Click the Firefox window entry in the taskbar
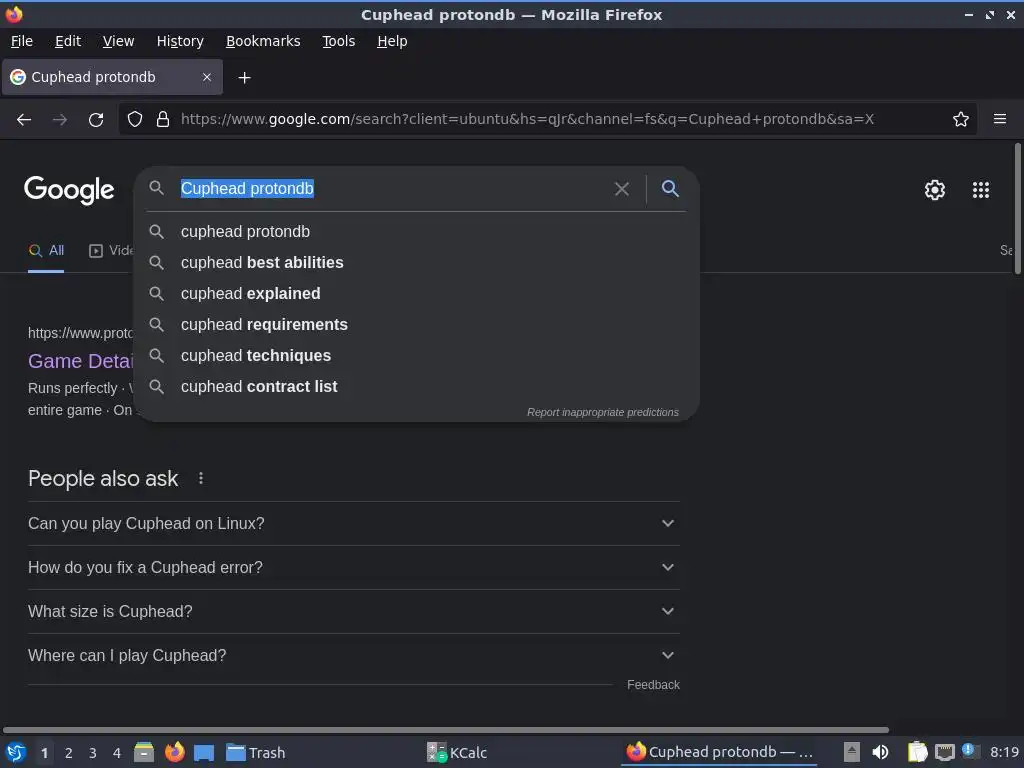Image resolution: width=1024 pixels, height=768 pixels. (x=719, y=752)
